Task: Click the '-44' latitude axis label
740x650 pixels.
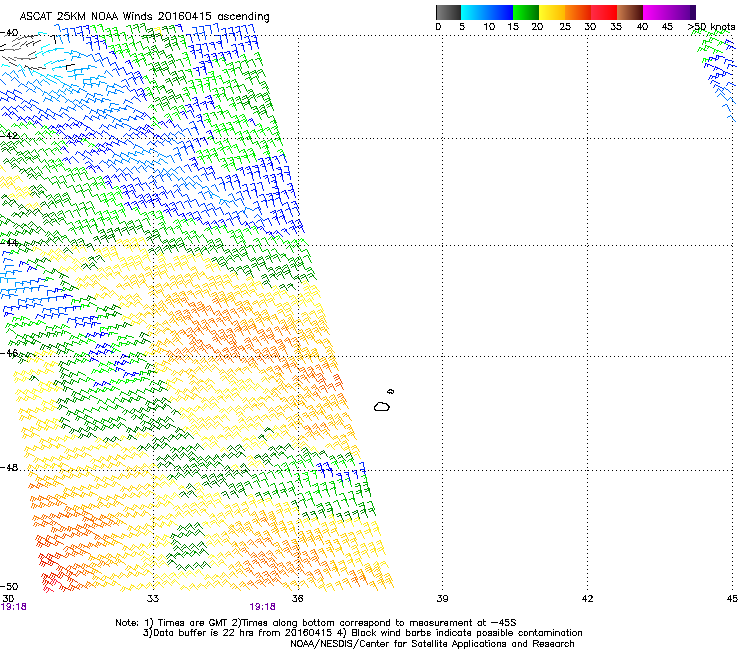Action: pos(9,243)
